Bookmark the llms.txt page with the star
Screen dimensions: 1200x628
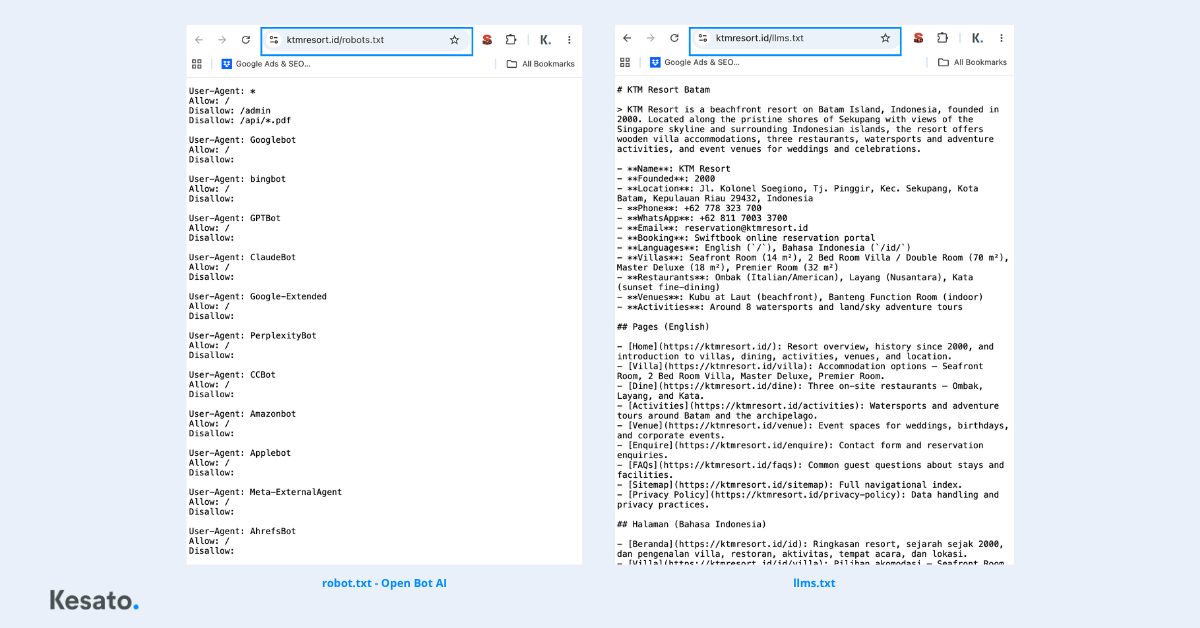point(885,38)
